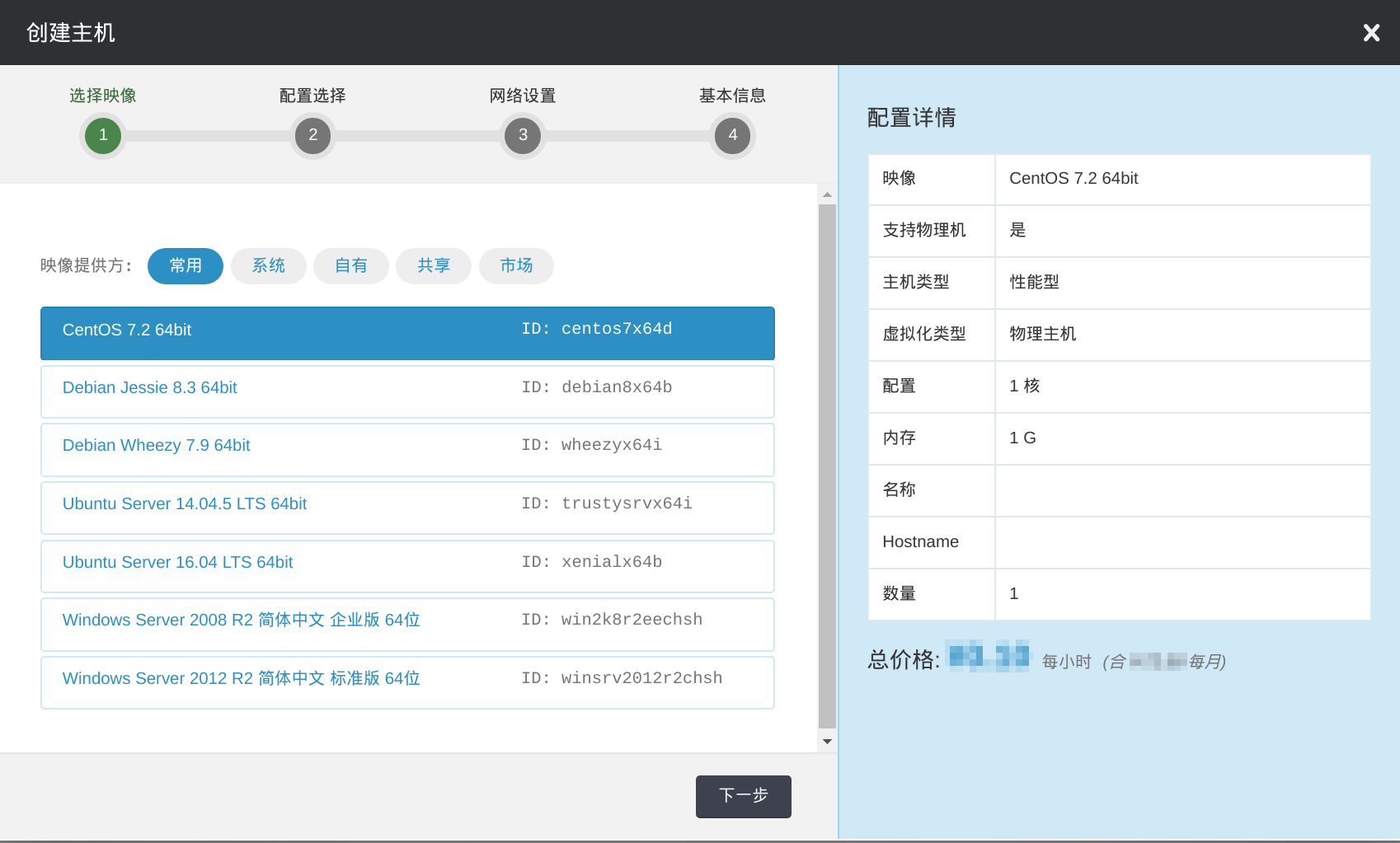Select the CentOS 7.2 64bit image
This screenshot has height=843, width=1400.
click(x=407, y=333)
